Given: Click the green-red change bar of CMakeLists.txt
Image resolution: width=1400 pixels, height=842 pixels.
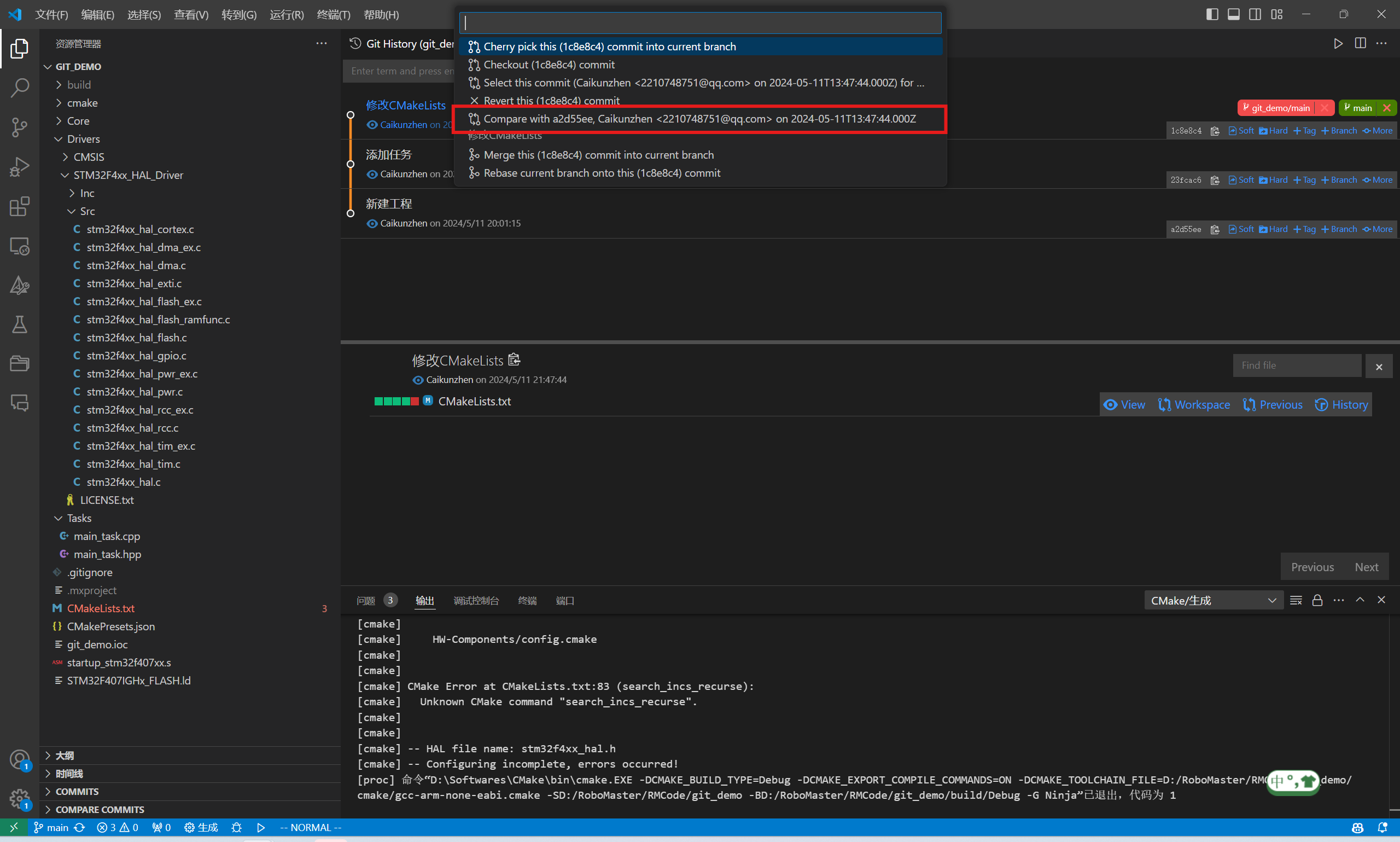Looking at the screenshot, I should click(396, 401).
